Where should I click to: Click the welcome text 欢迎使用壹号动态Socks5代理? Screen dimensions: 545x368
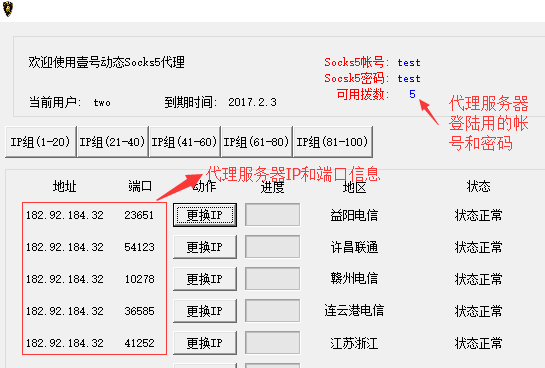(x=106, y=63)
